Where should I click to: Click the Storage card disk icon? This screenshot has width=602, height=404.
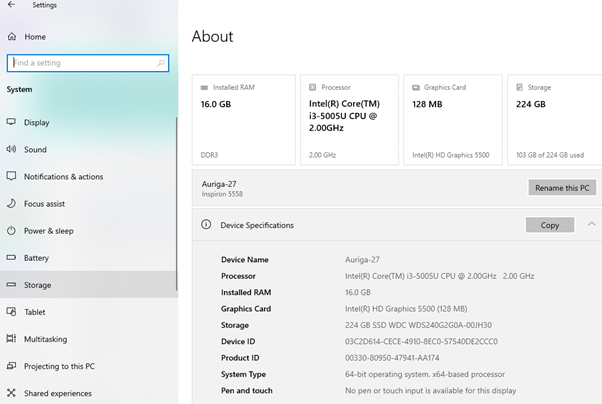point(519,87)
